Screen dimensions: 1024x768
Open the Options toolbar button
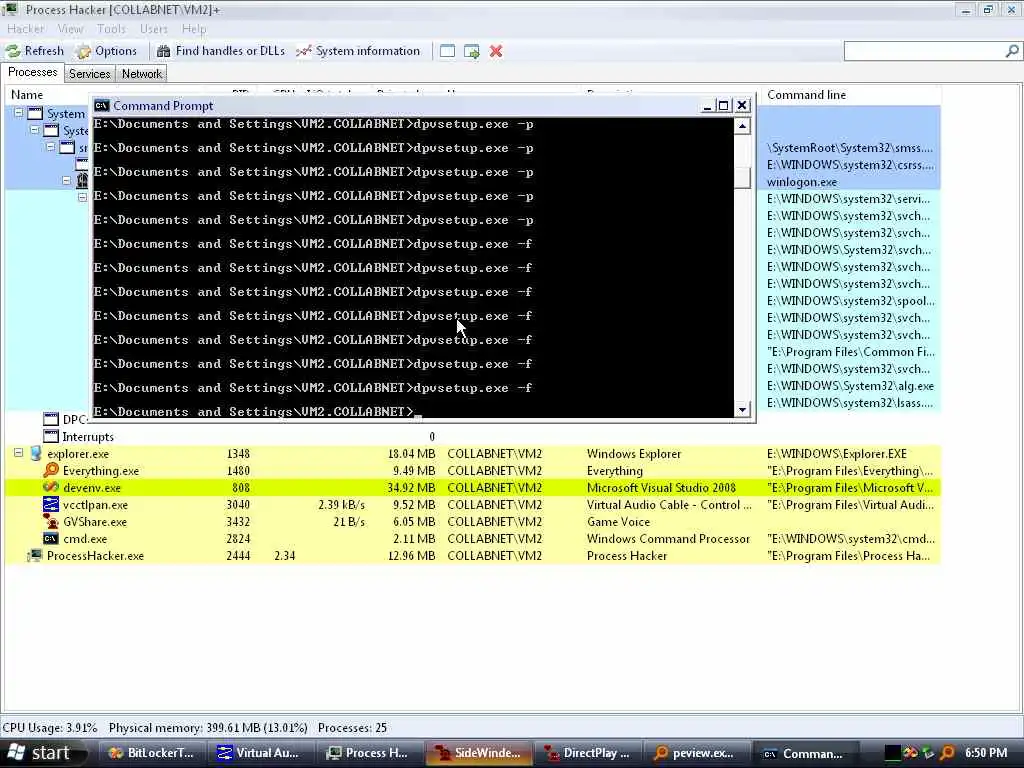(106, 51)
